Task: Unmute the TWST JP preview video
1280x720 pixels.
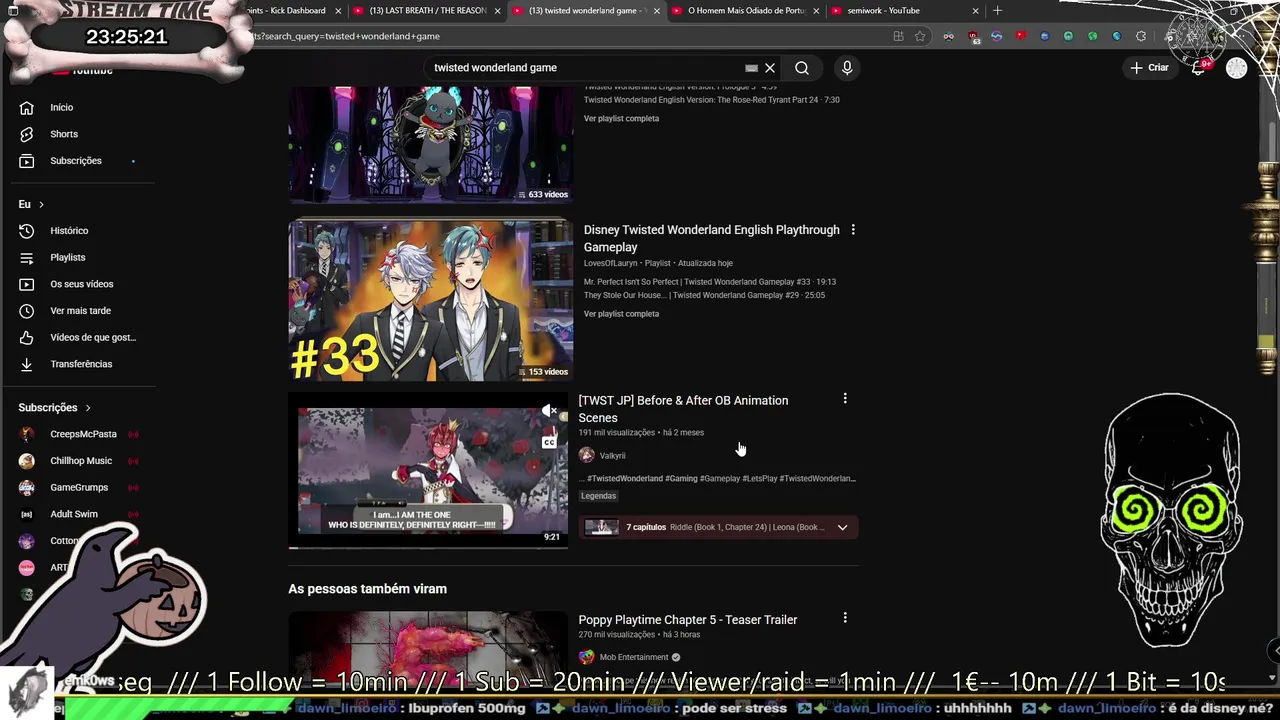Action: point(549,411)
